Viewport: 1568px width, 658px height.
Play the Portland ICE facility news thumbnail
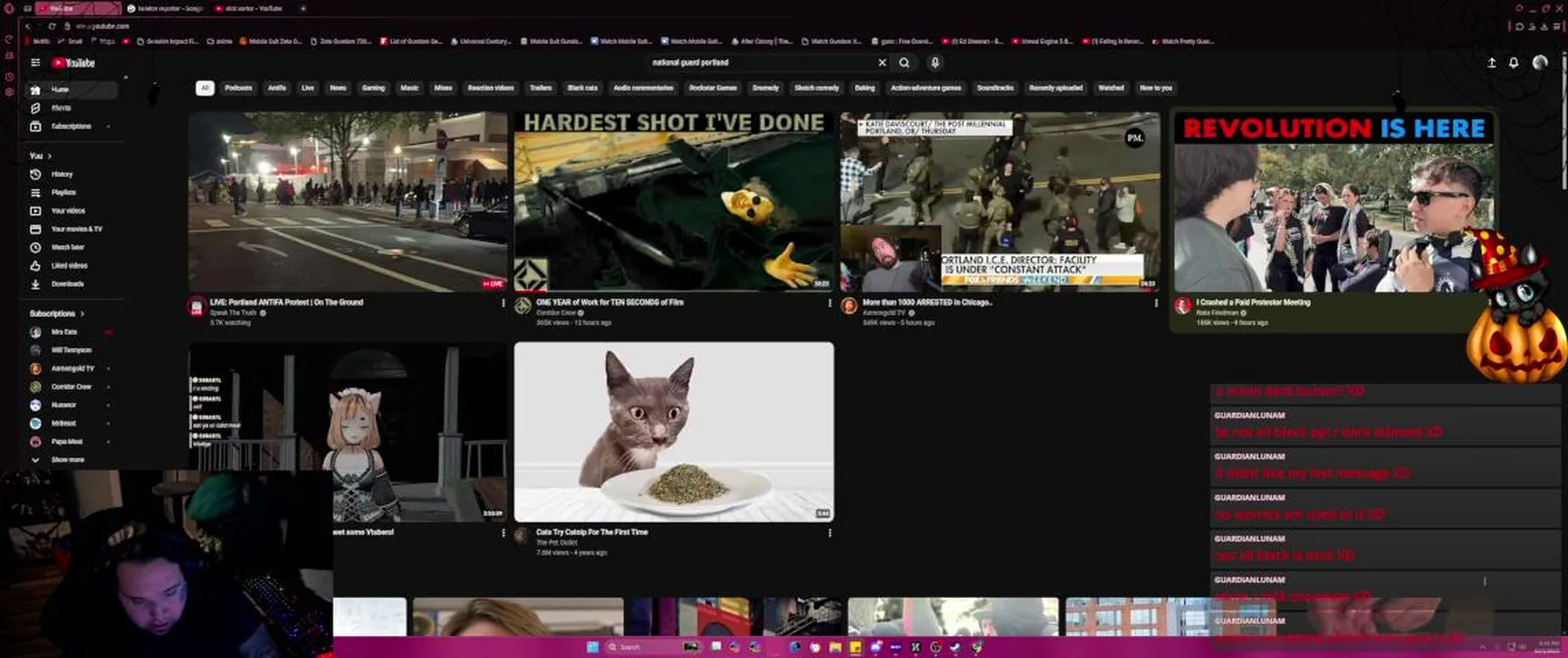click(1000, 202)
